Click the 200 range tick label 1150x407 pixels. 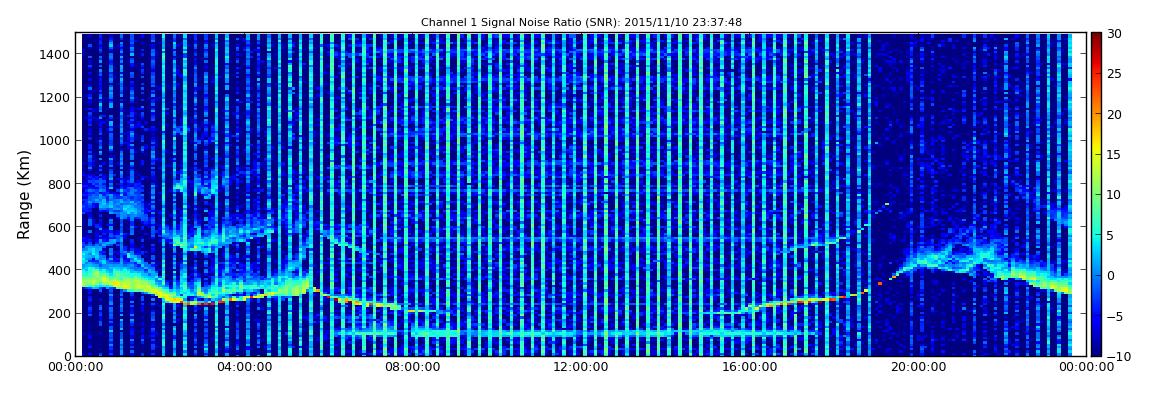tap(59, 313)
